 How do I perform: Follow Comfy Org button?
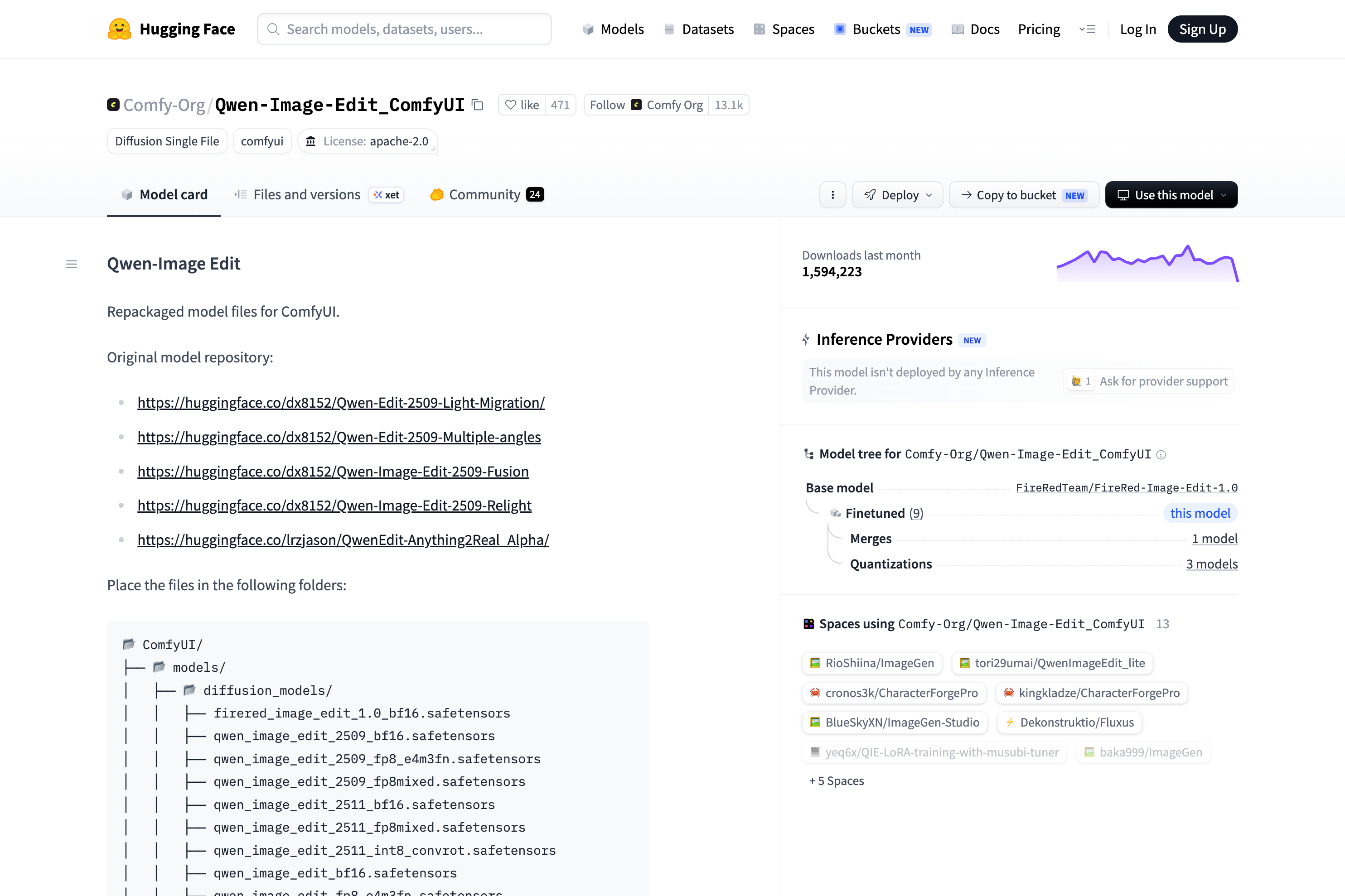point(646,105)
